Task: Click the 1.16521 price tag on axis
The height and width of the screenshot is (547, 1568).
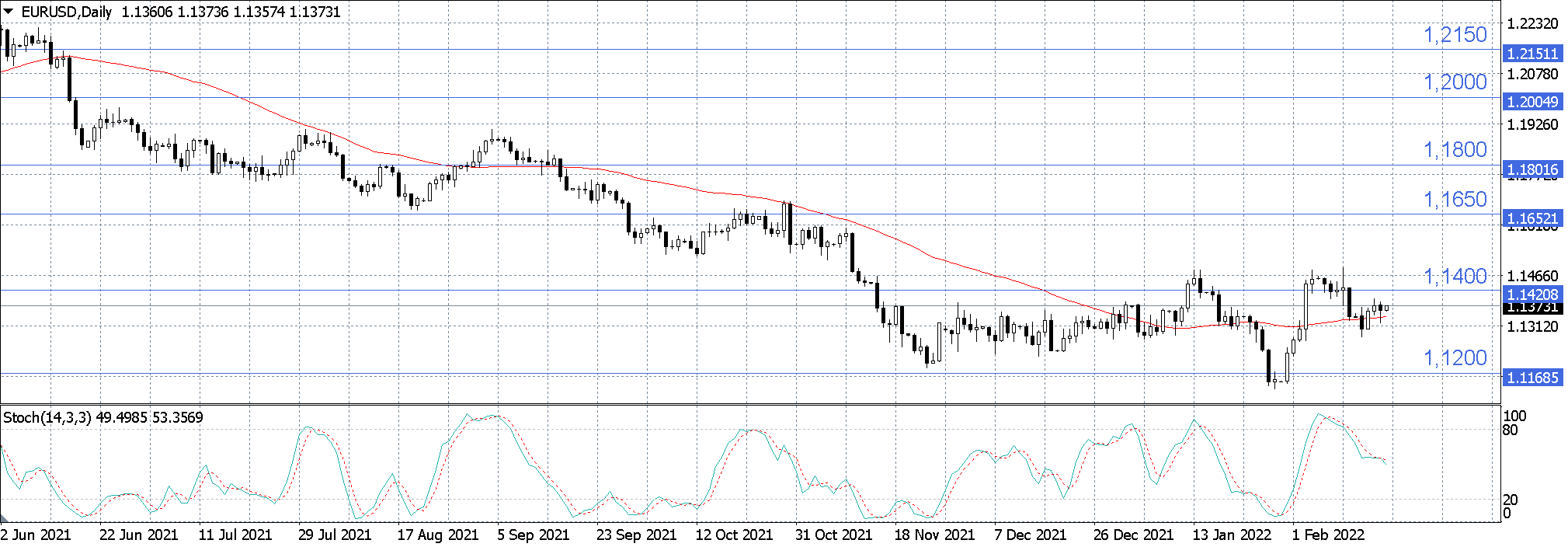Action: coord(1531,218)
